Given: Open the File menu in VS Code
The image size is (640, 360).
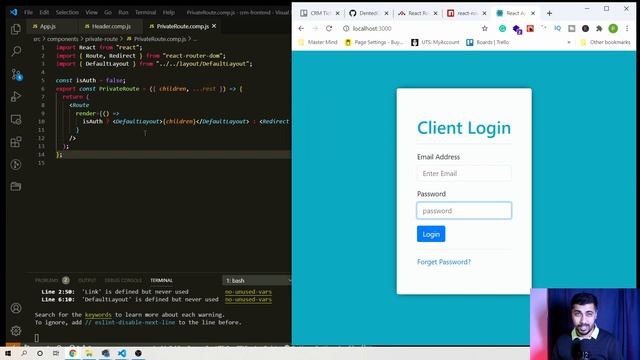Looking at the screenshot, I should click(x=28, y=12).
